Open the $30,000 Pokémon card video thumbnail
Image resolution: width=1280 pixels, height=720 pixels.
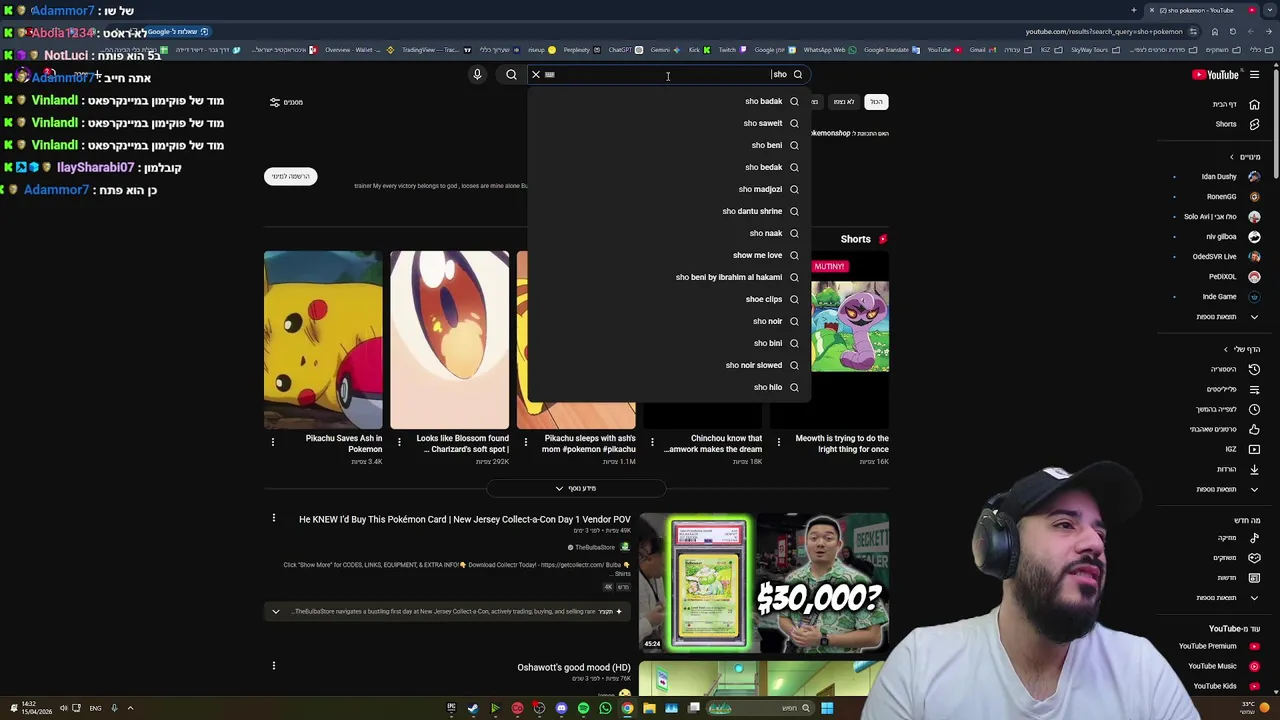coord(764,583)
